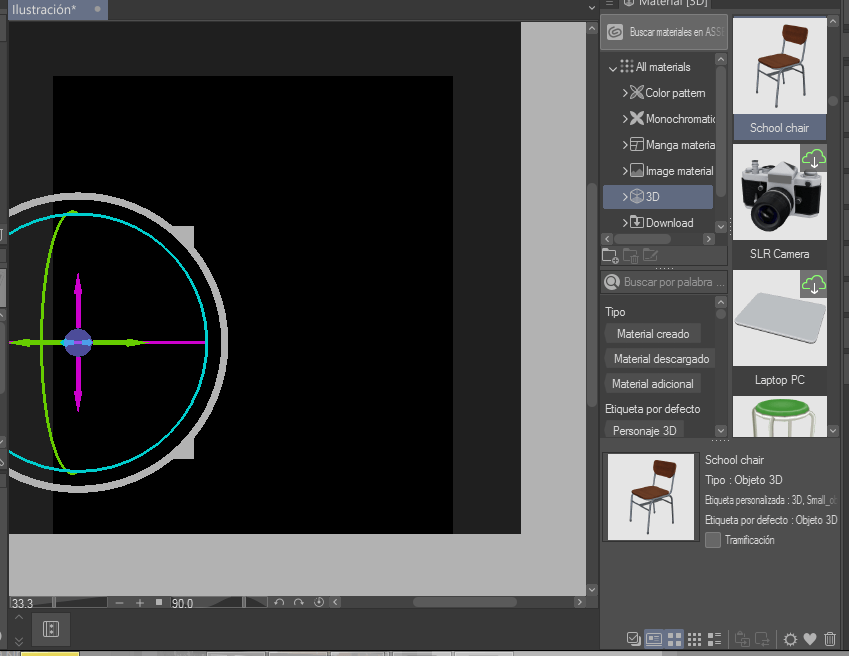The height and width of the screenshot is (656, 849).
Task: Select the Manga material tree item
Action: [680, 145]
